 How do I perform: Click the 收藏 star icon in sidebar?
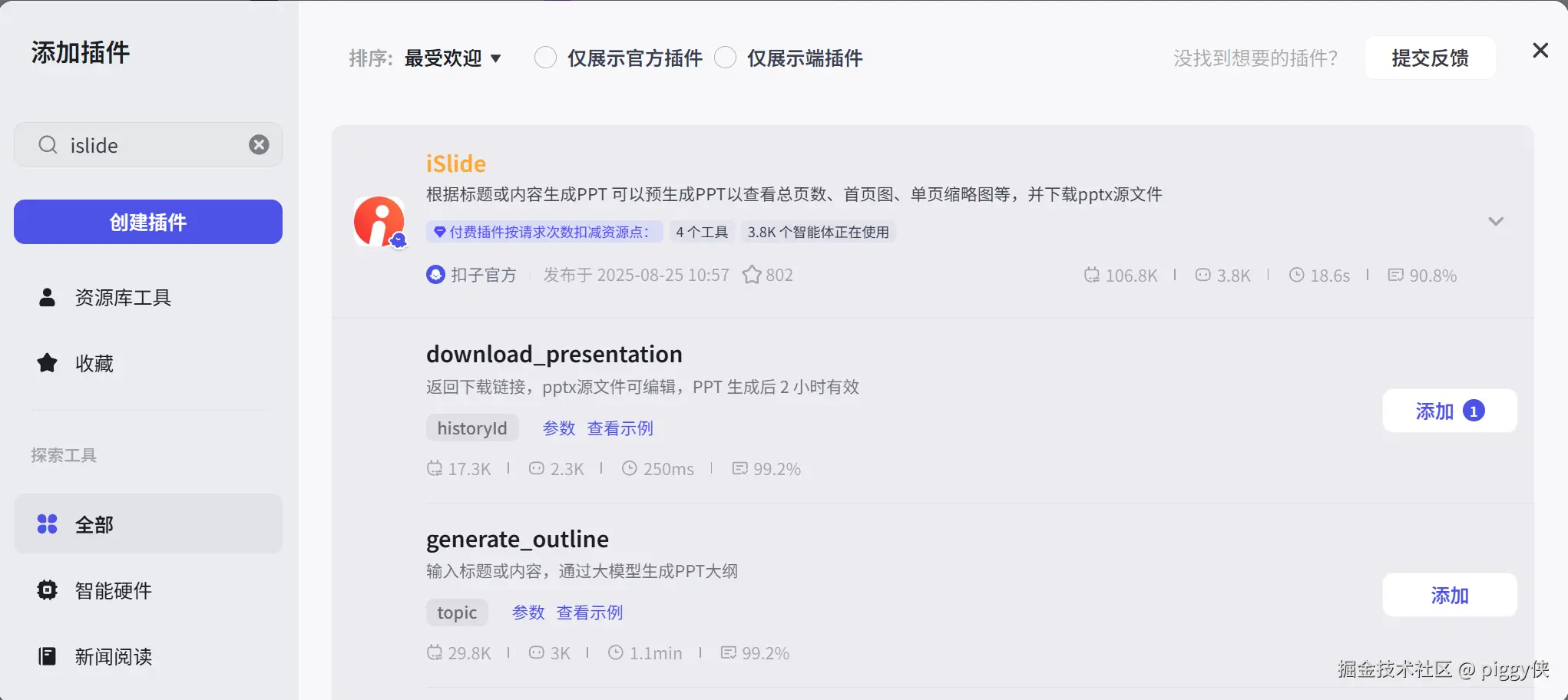pyautogui.click(x=47, y=363)
